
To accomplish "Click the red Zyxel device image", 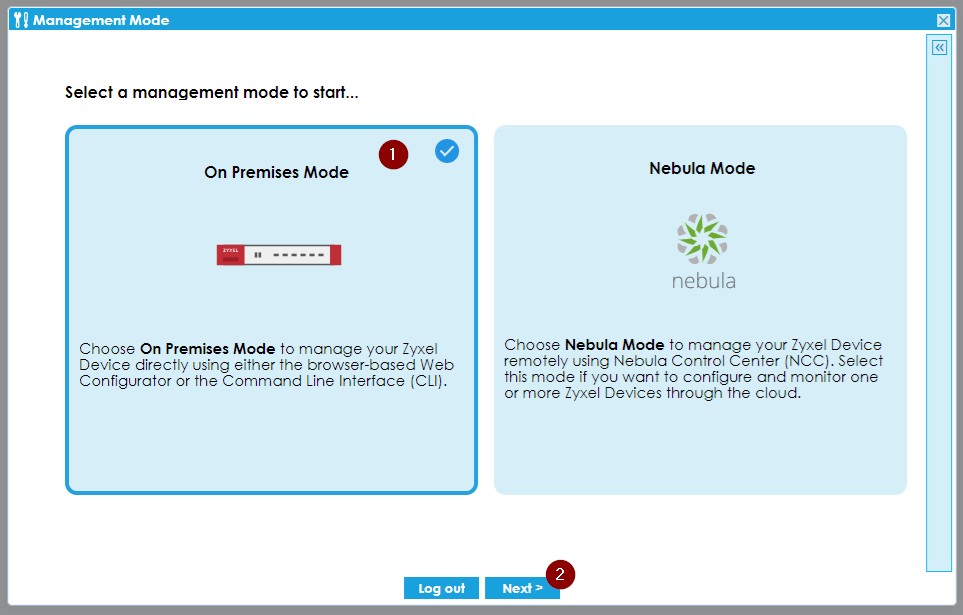I will tap(279, 254).
